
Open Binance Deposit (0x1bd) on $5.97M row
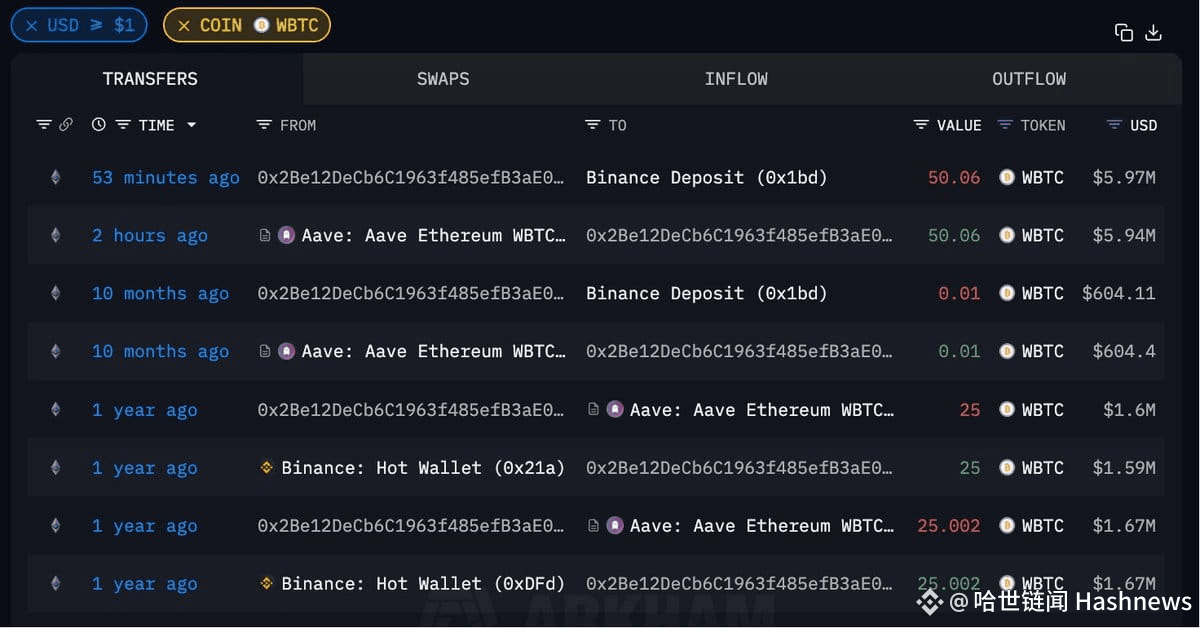tap(707, 178)
